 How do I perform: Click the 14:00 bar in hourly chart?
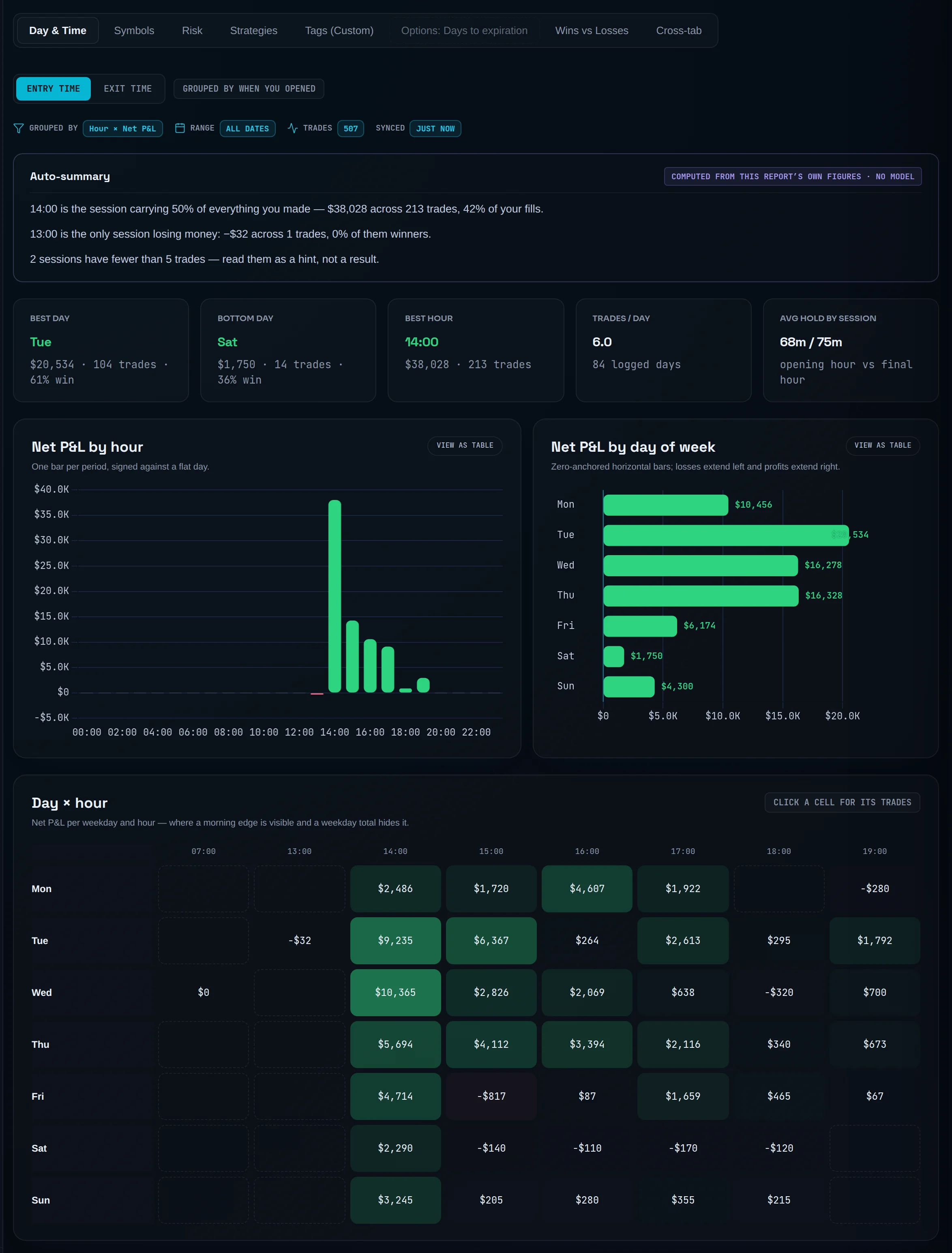(335, 596)
